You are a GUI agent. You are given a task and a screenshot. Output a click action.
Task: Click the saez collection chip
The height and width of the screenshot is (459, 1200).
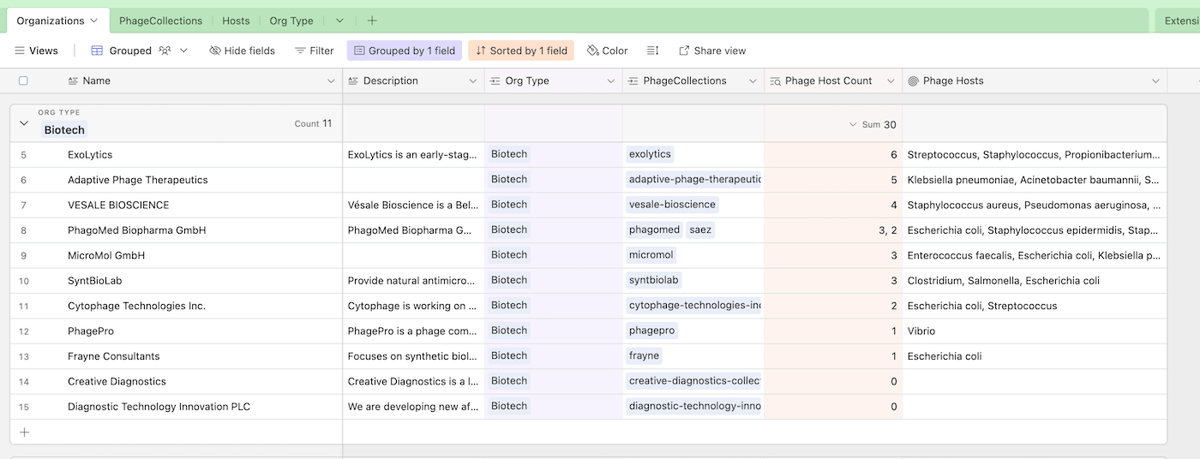(700, 230)
